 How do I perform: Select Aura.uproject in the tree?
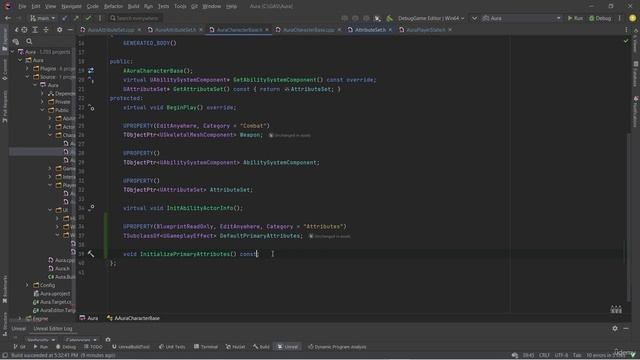[x=52, y=293]
